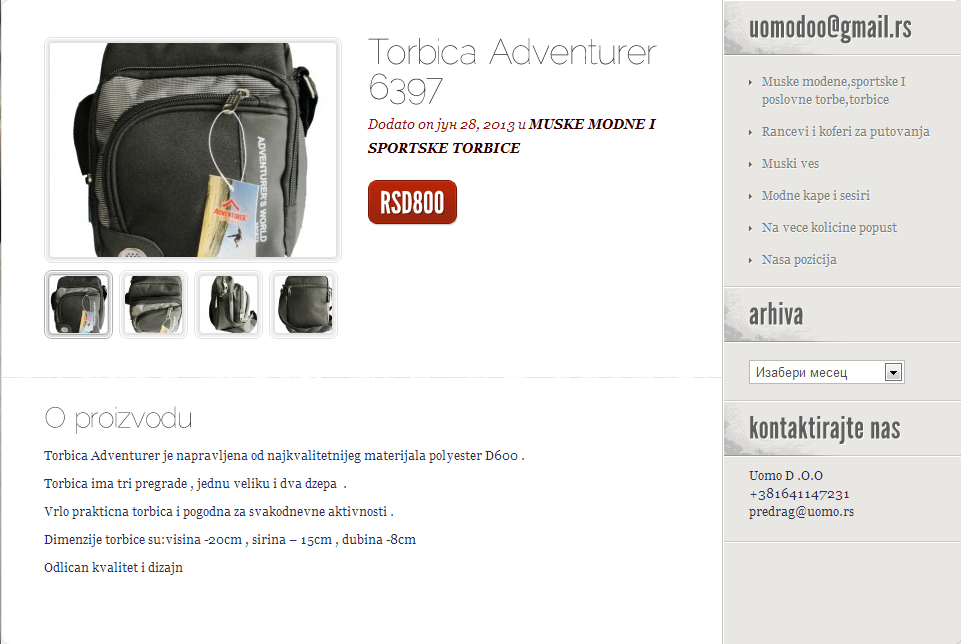Open Muske modene, sportske i poslovne torbe link
The height and width of the screenshot is (644, 961).
834,91
